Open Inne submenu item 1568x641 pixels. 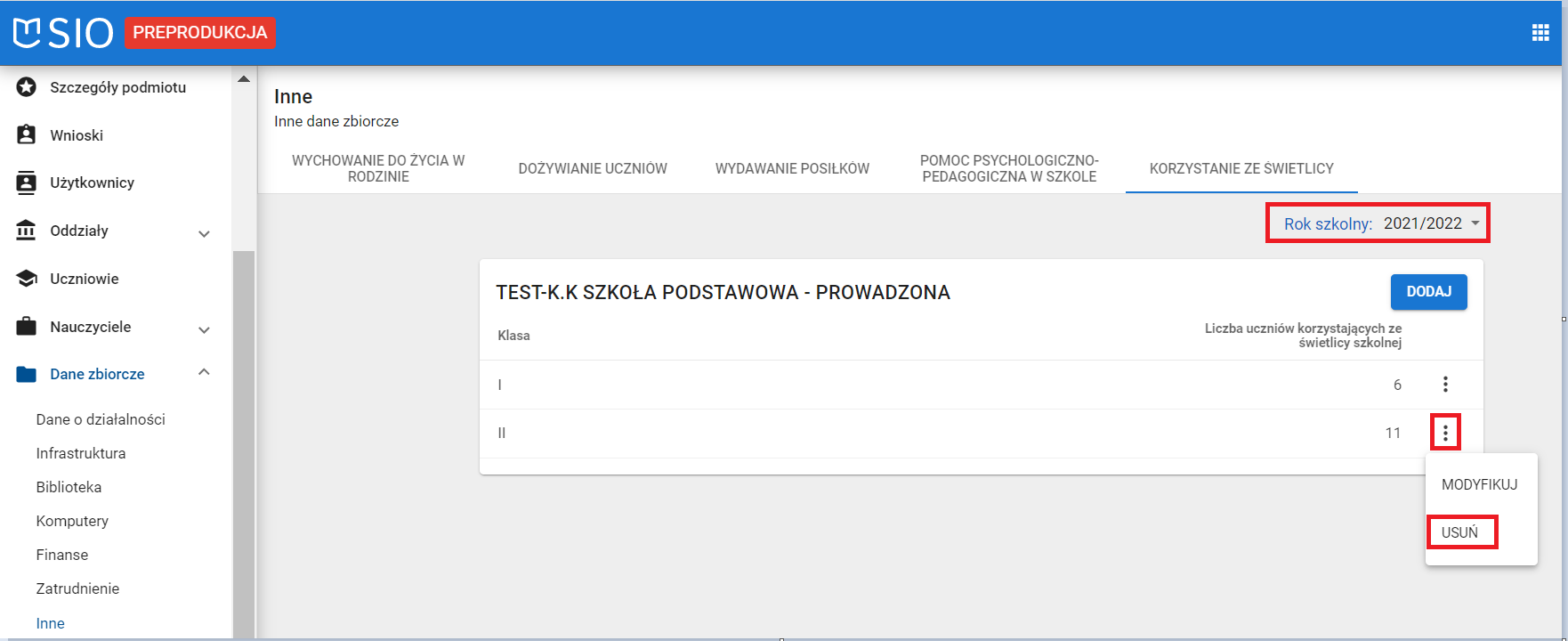tap(50, 623)
